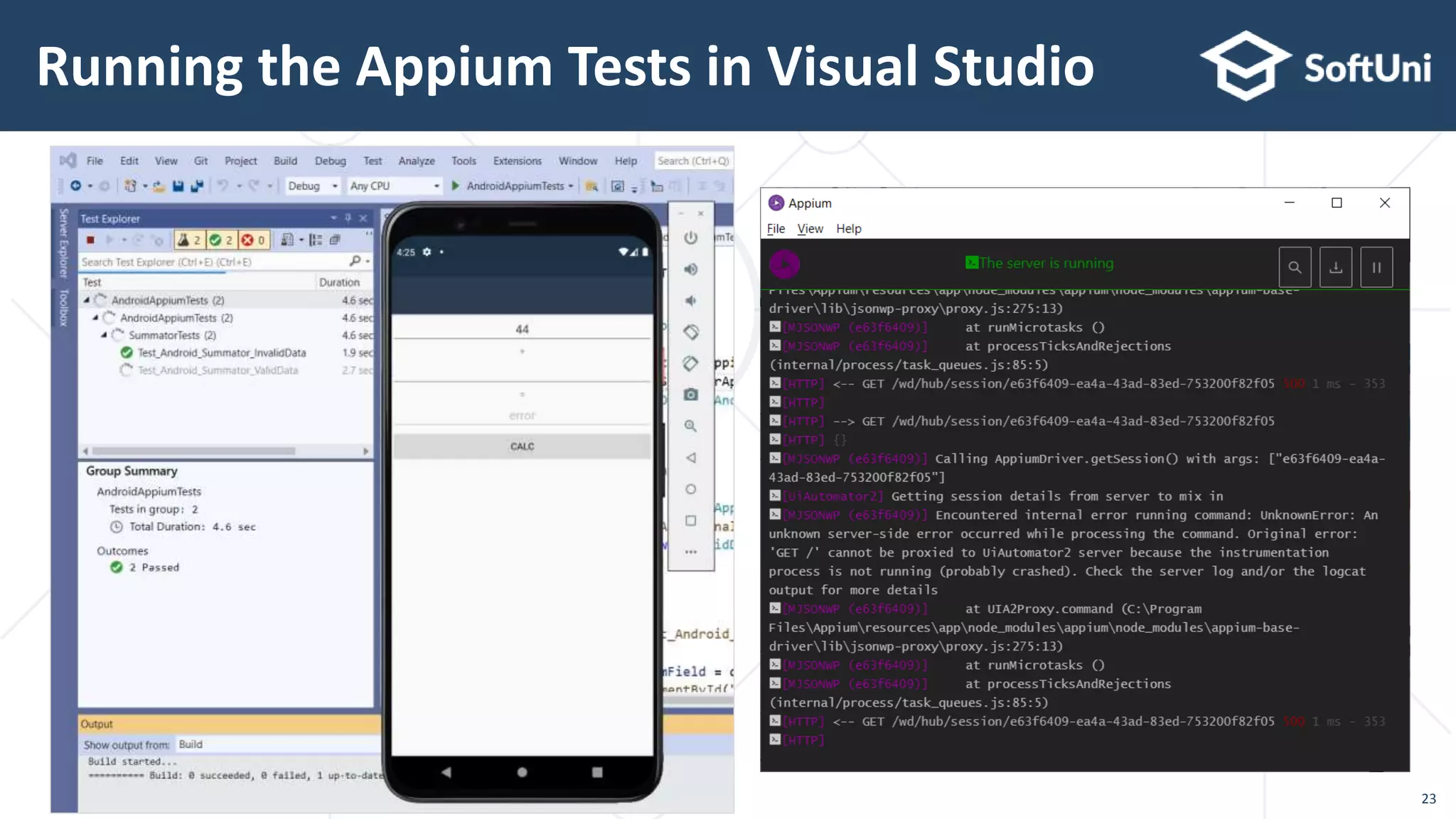
Task: Click the Save All icon in toolbar
Action: (x=197, y=186)
